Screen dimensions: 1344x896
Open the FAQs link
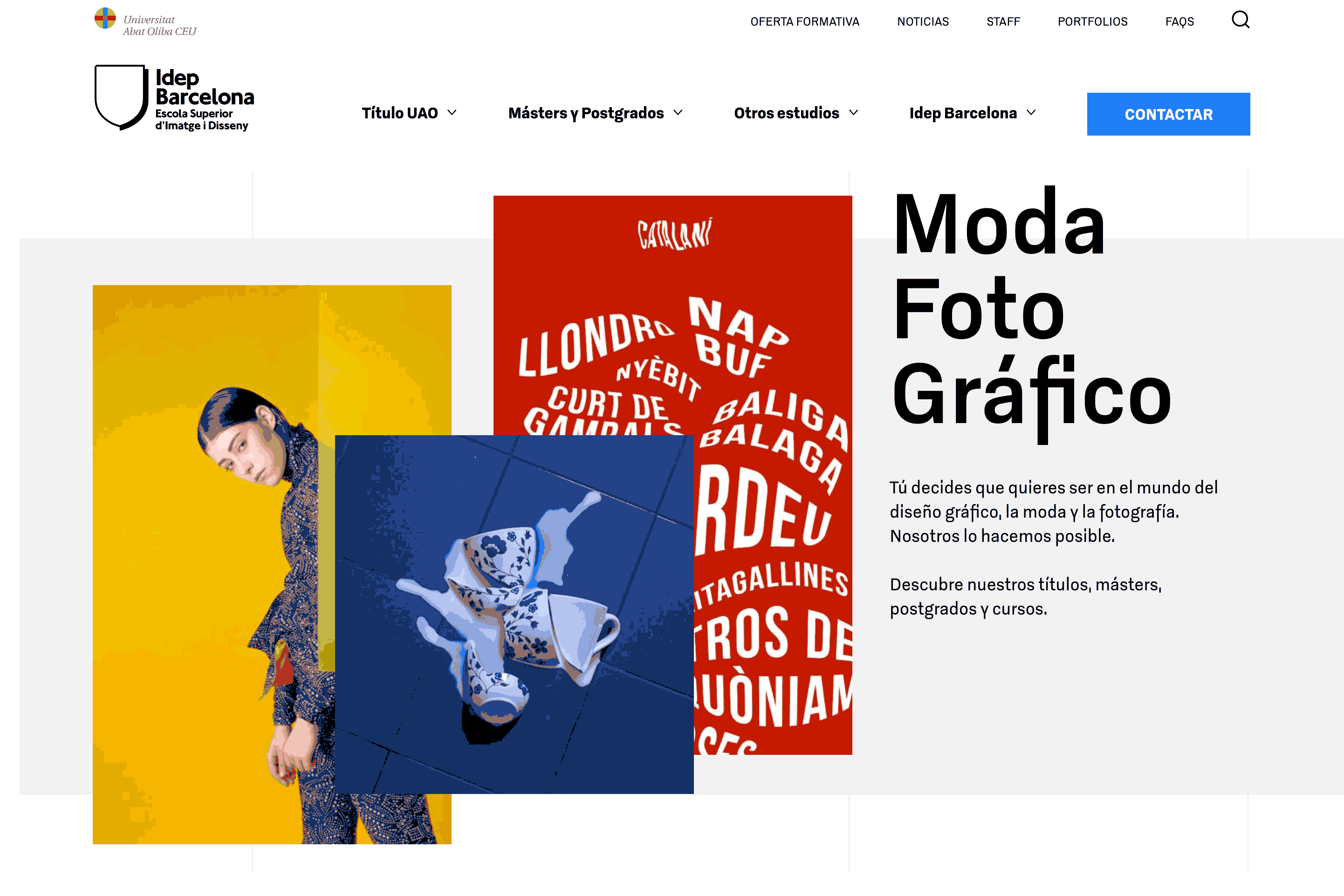pyautogui.click(x=1179, y=22)
